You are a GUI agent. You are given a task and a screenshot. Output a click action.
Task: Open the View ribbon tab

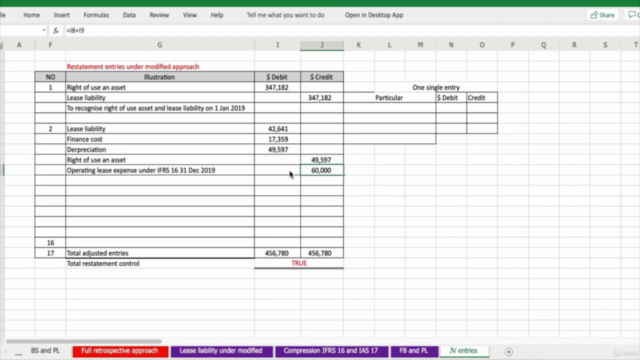coord(189,15)
